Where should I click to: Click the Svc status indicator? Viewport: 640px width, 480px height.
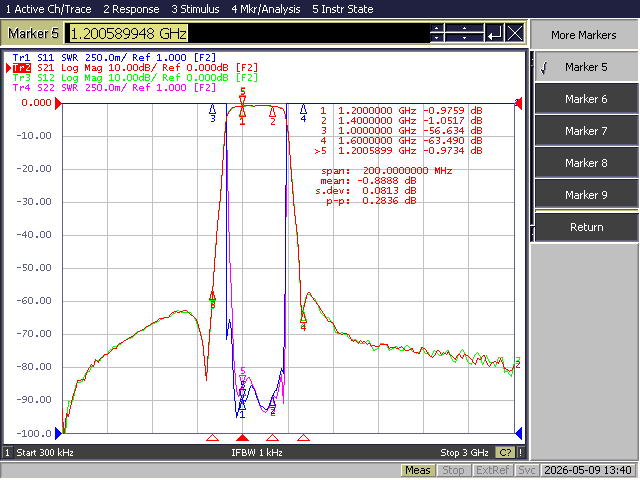point(527,470)
